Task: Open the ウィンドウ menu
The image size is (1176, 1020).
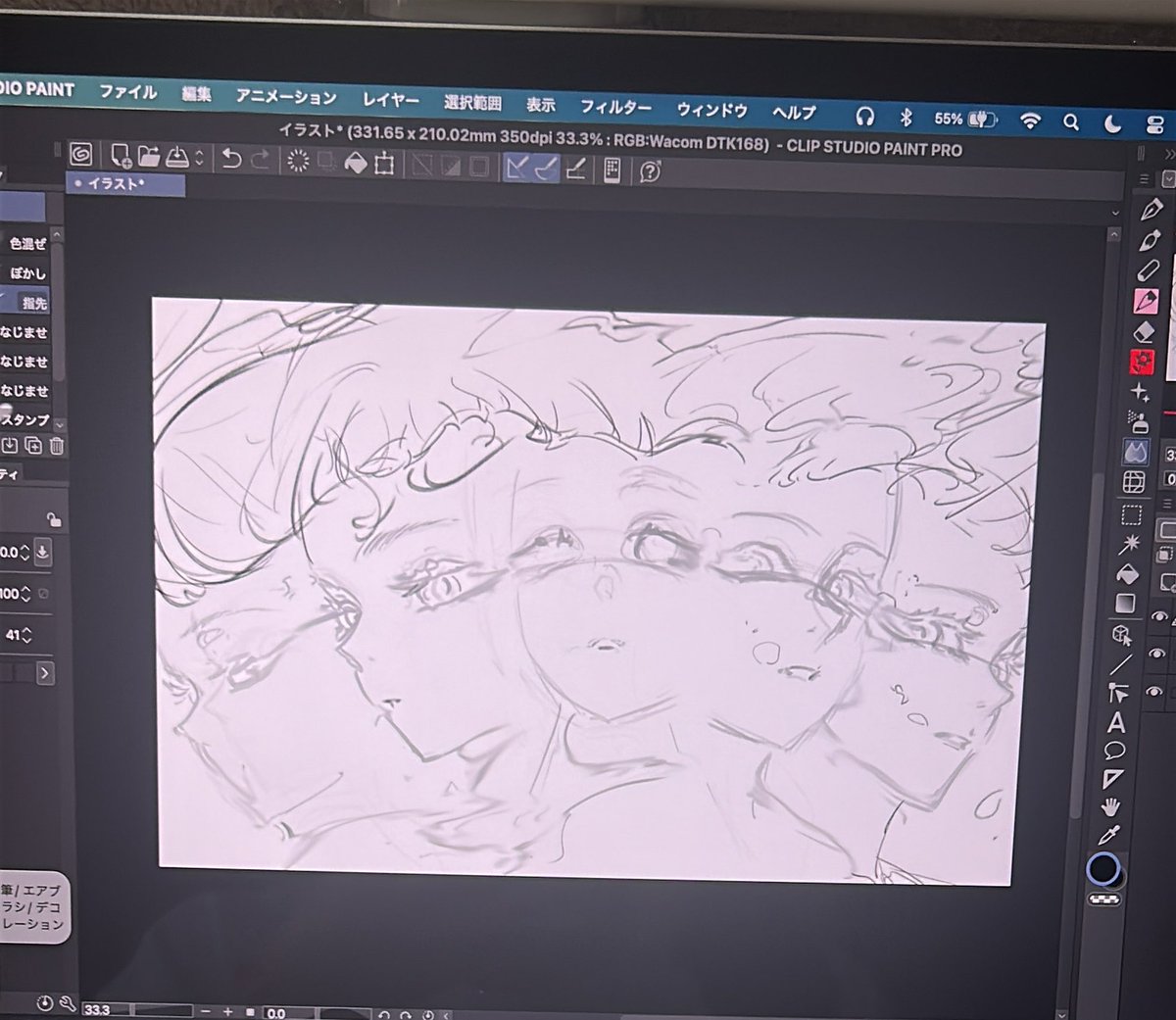Action: [711, 110]
